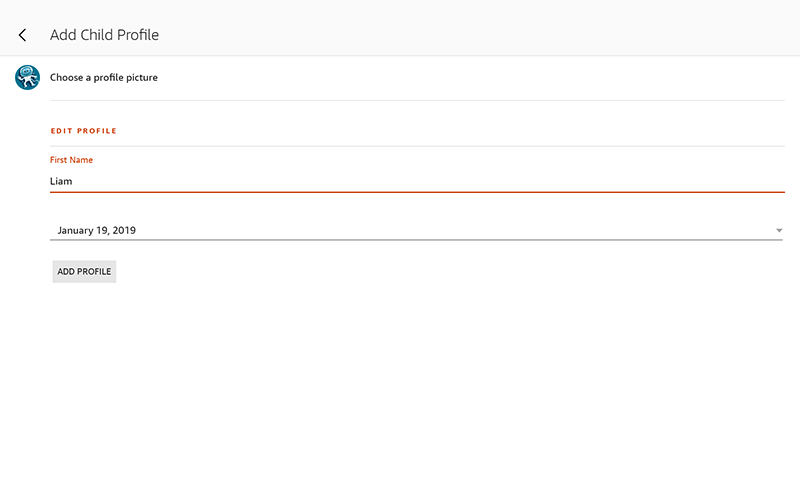The image size is (800, 500).
Task: Click the EDIT PROFILE section header
Action: pyautogui.click(x=84, y=131)
